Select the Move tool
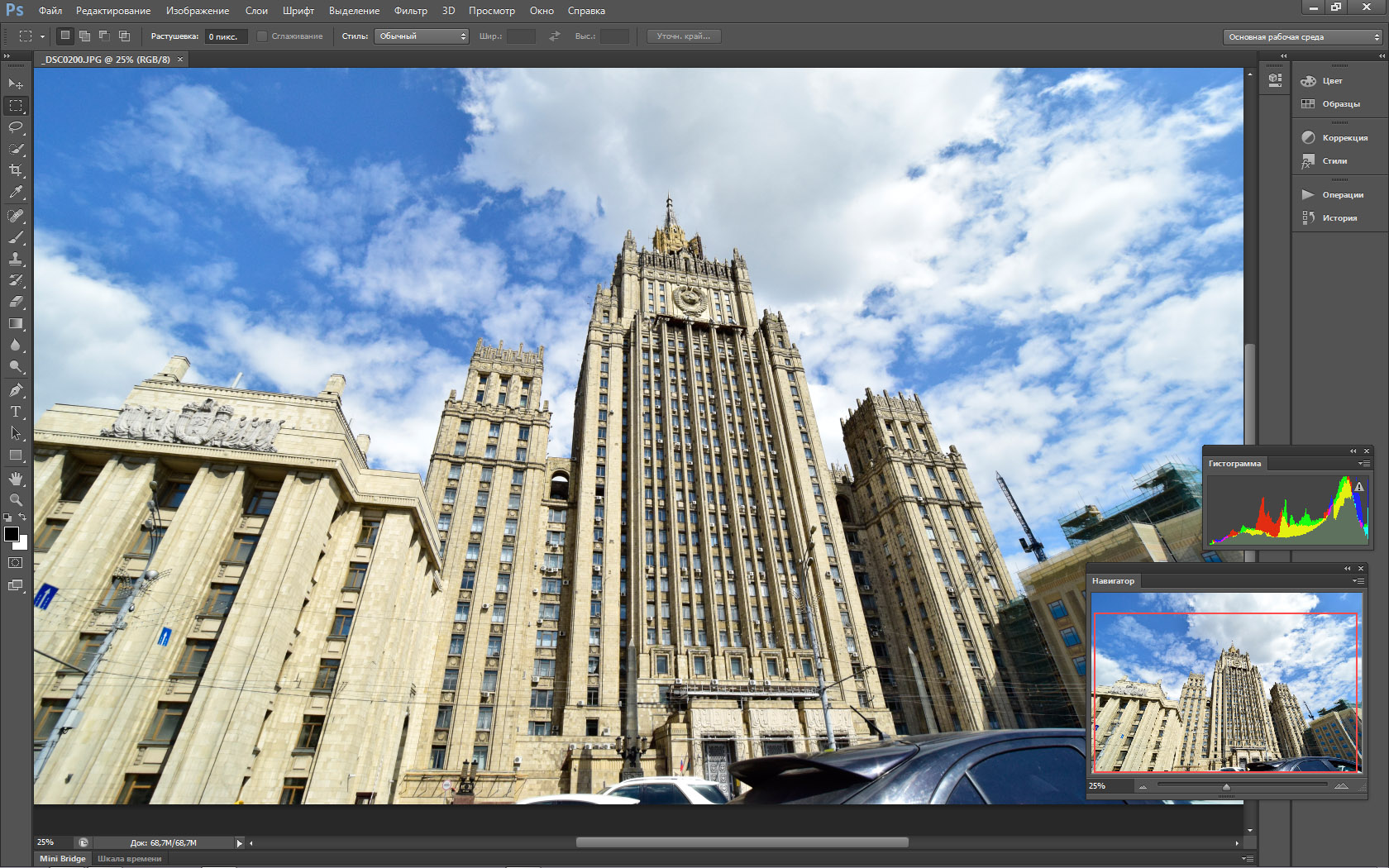This screenshot has height=868, width=1389. pyautogui.click(x=16, y=84)
